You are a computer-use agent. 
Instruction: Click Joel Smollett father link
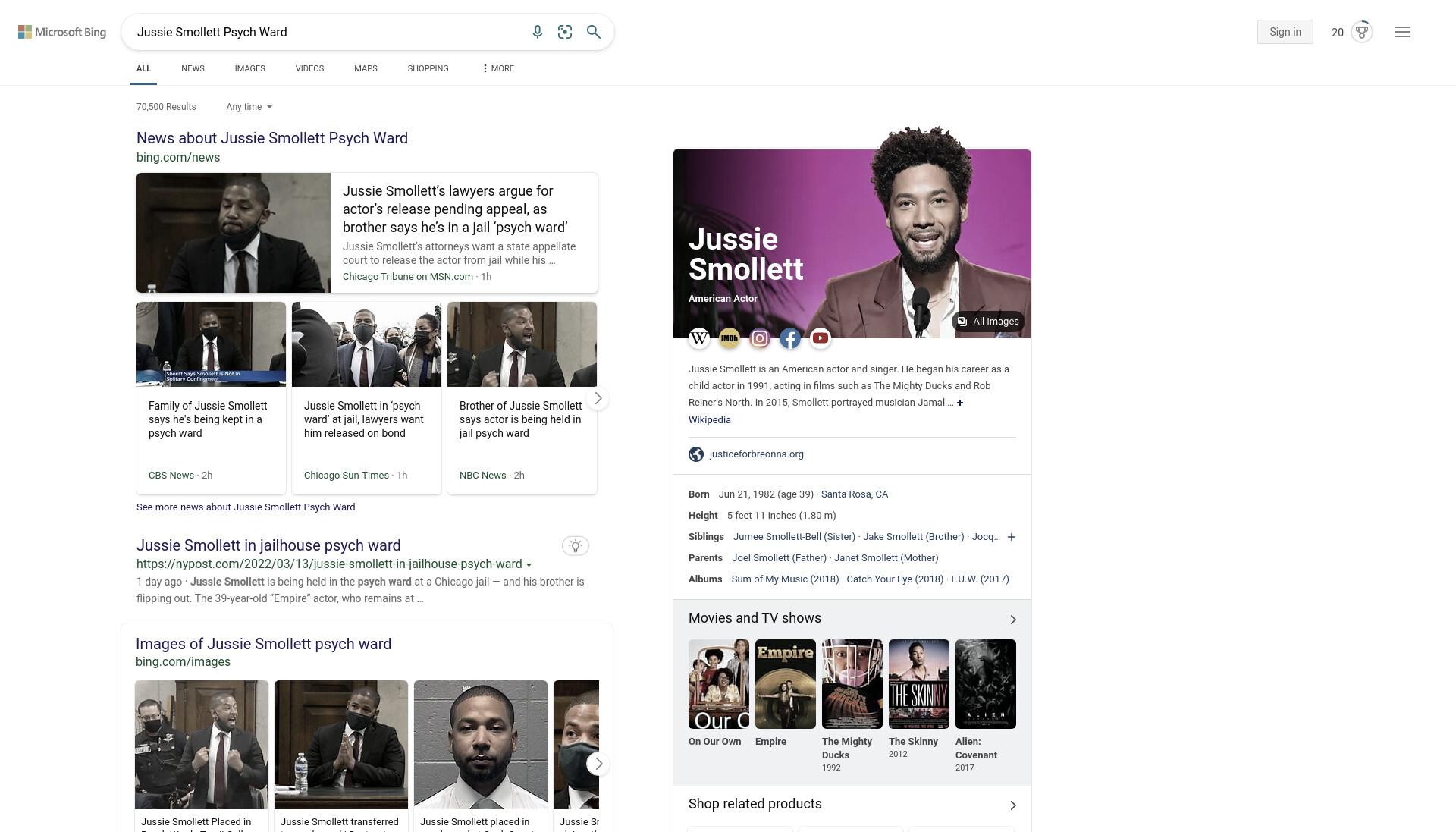[779, 558]
